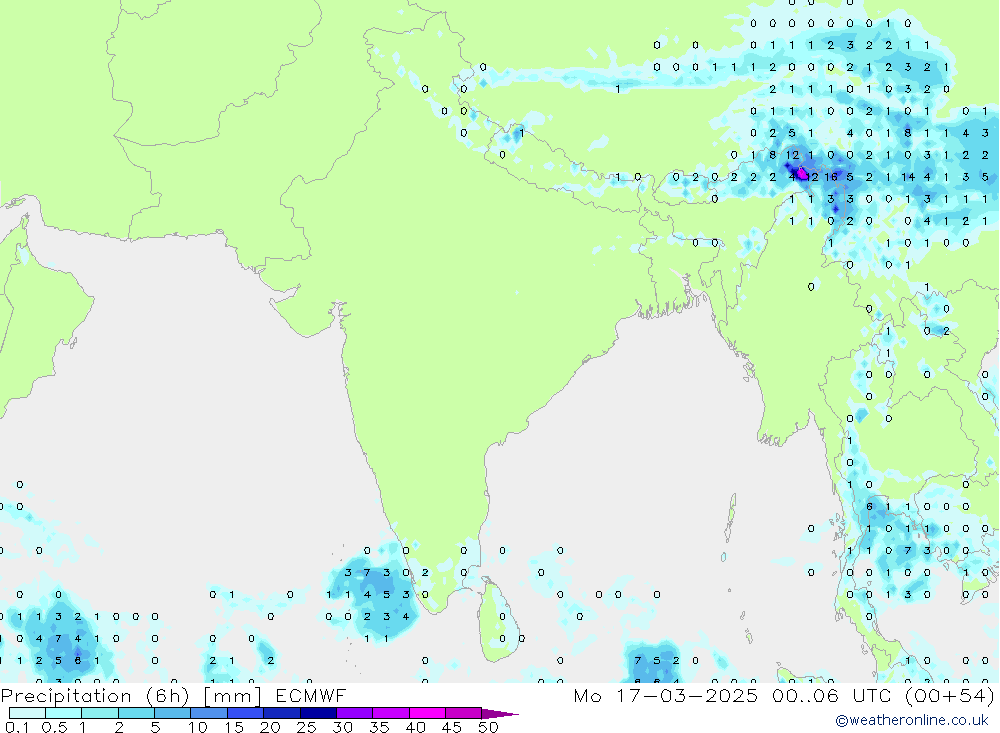Click the "14" precipitation value on map
Screen dimensions: 1000x733
[908, 177]
